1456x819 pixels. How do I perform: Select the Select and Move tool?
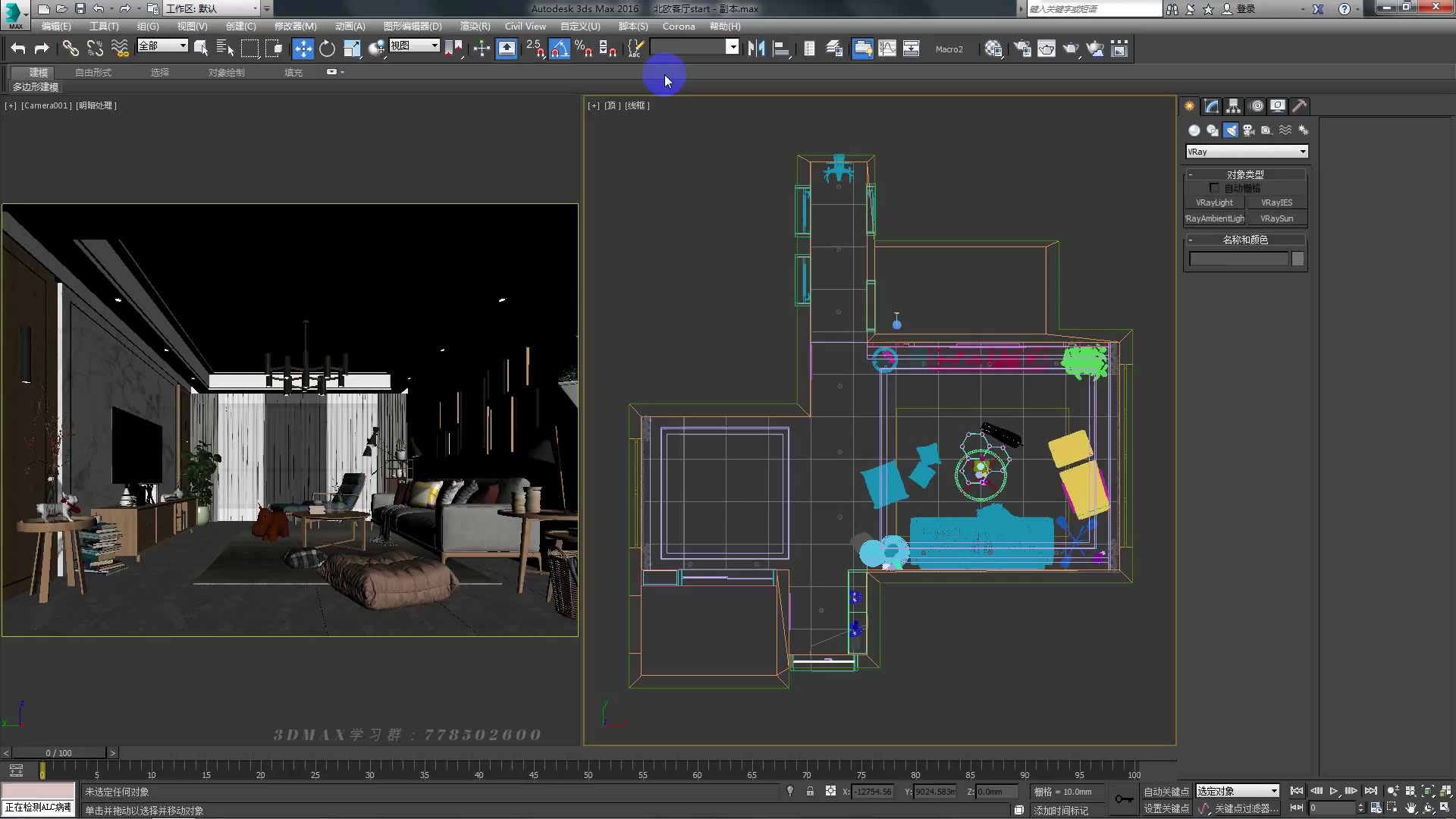coord(303,49)
